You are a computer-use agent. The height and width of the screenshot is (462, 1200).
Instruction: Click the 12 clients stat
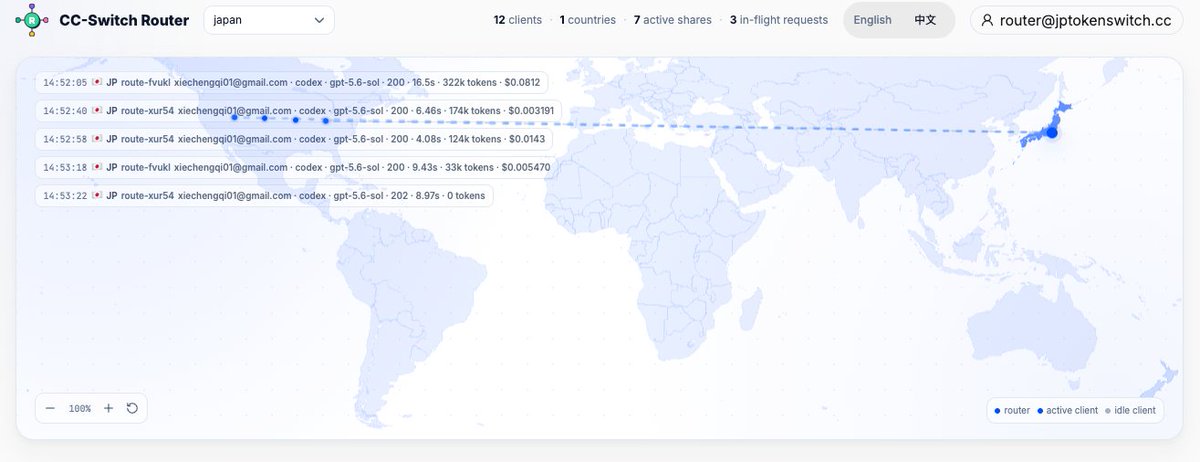(x=518, y=20)
